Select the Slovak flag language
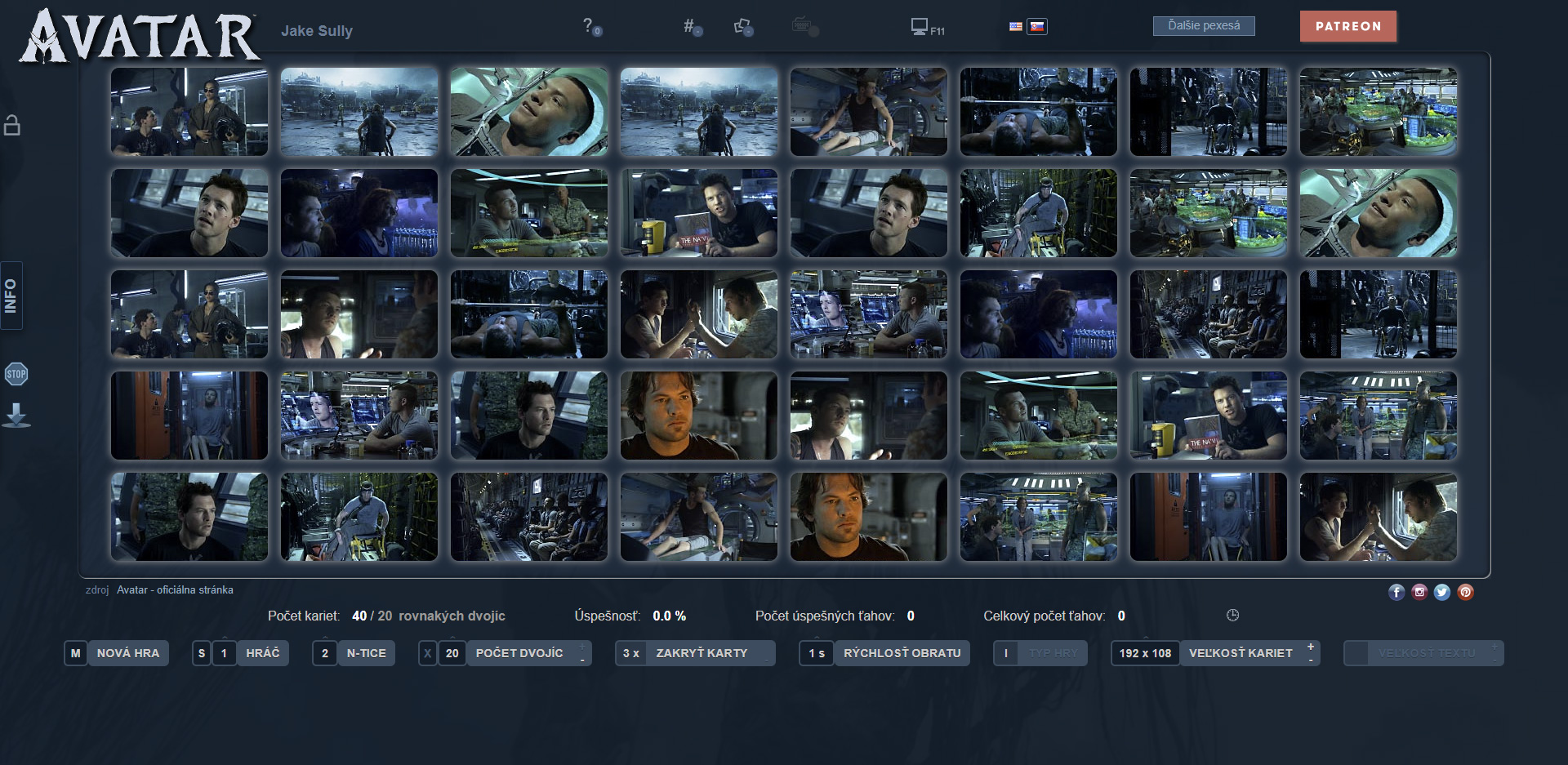 coord(1037,26)
